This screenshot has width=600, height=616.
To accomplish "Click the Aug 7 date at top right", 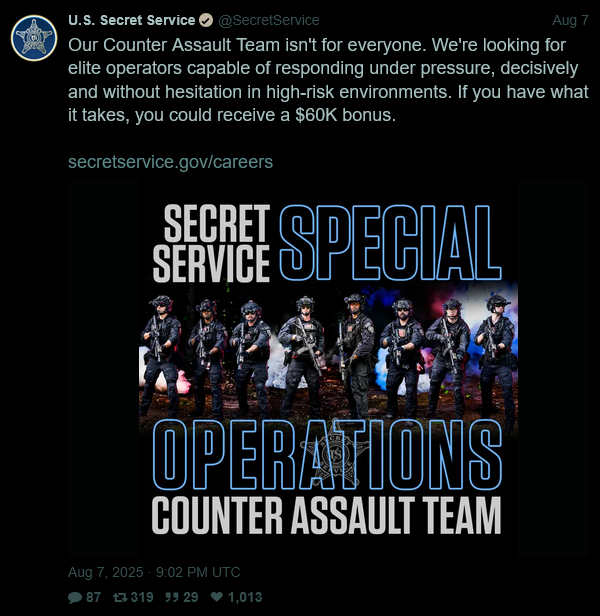I will [570, 20].
